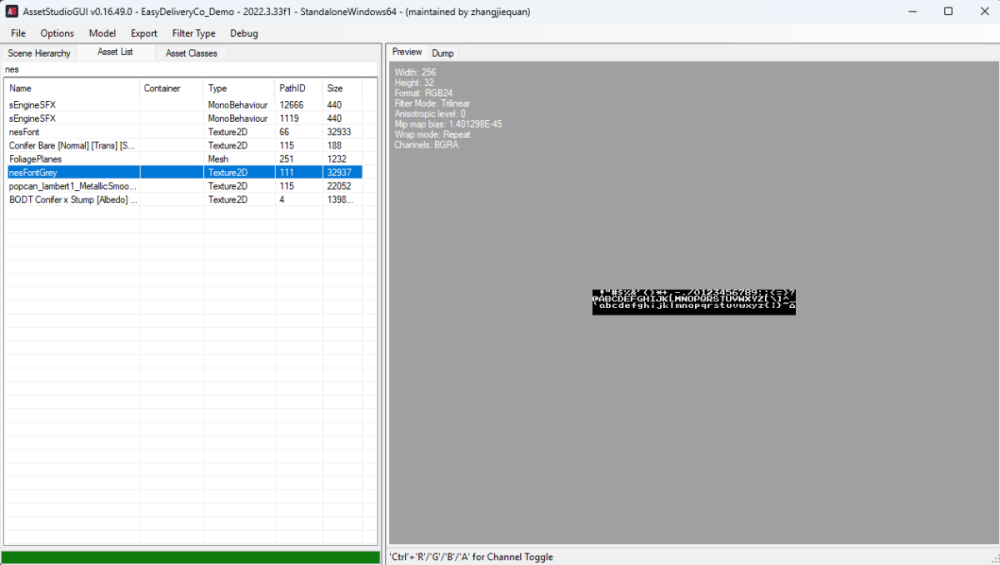Screen dimensions: 1000x565
Task: Switch to the Scene Hierarchy tab
Action: coord(39,53)
